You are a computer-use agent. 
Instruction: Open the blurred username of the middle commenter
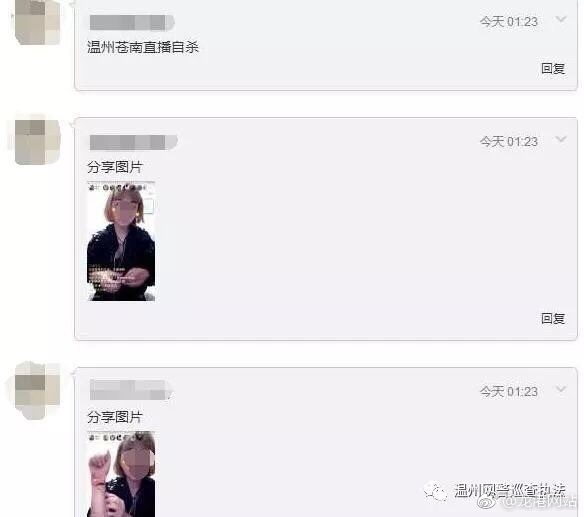pyautogui.click(x=134, y=142)
